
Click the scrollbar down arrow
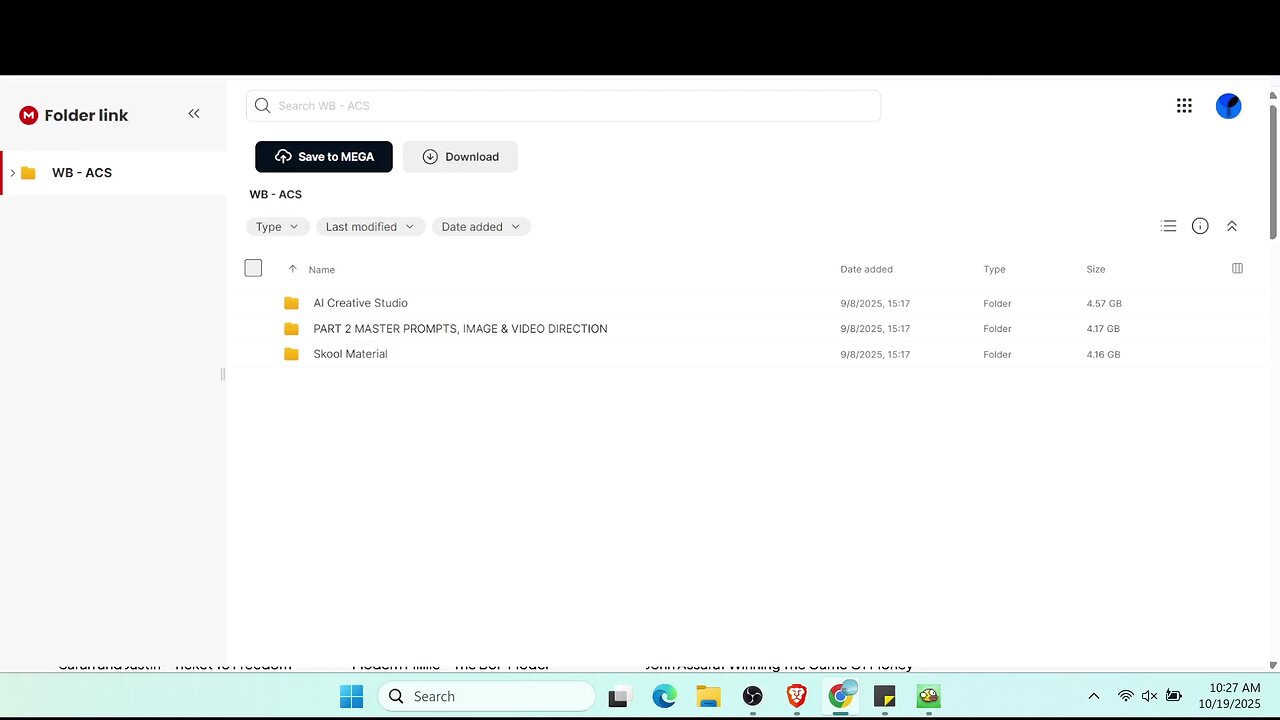1273,665
